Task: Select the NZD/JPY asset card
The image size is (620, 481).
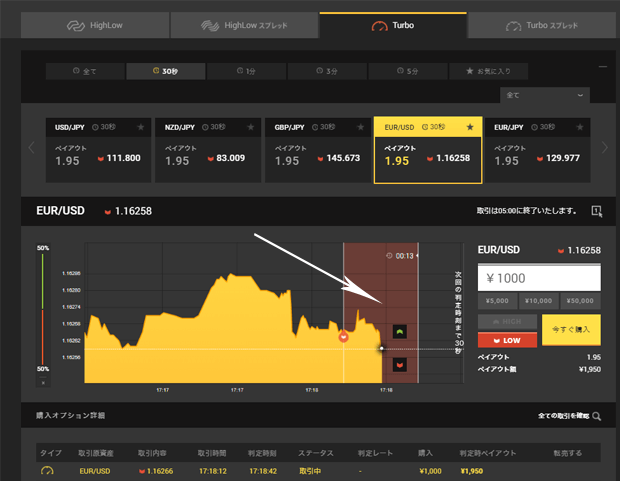Action: click(x=208, y=150)
